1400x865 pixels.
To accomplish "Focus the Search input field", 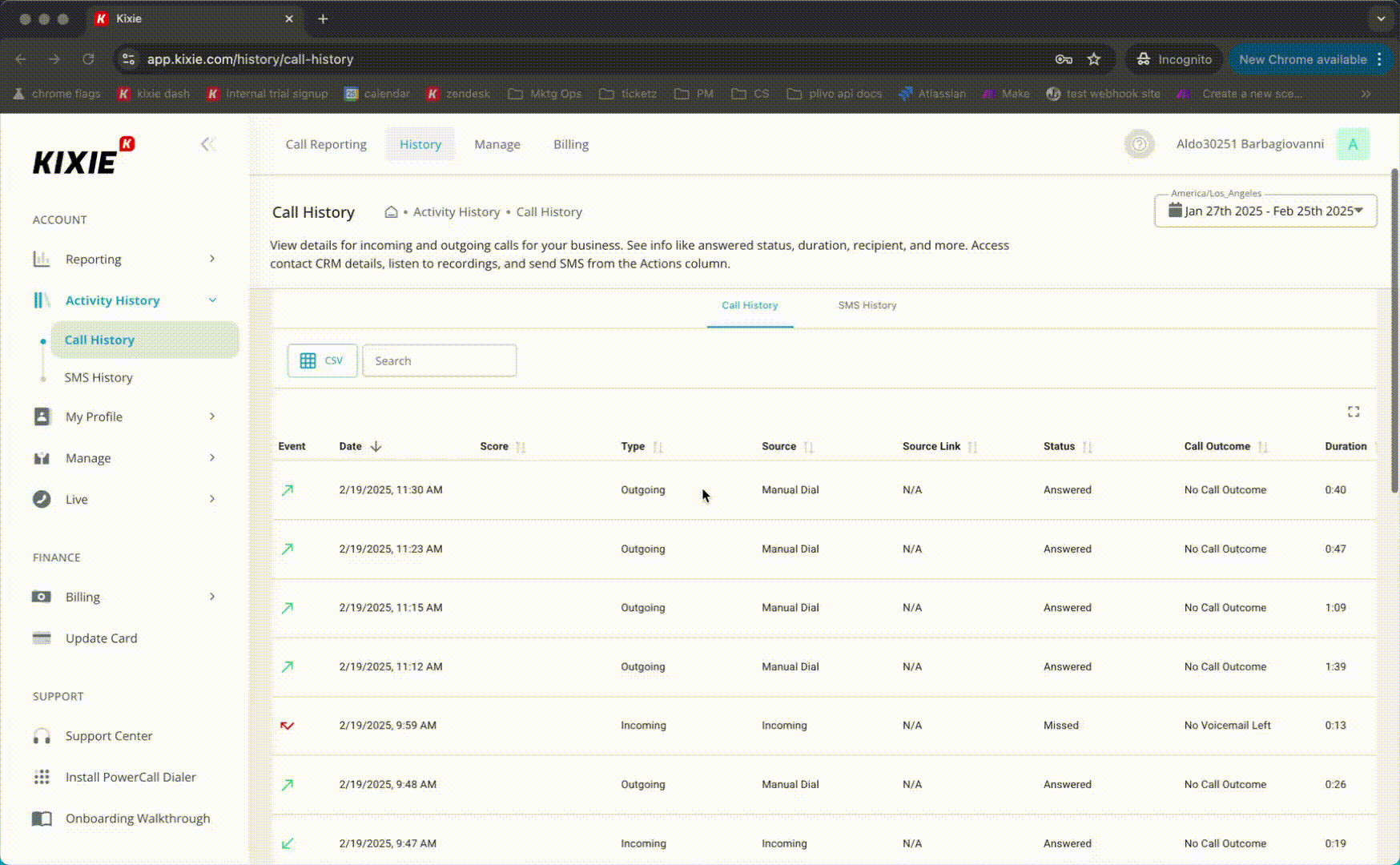I will (439, 360).
